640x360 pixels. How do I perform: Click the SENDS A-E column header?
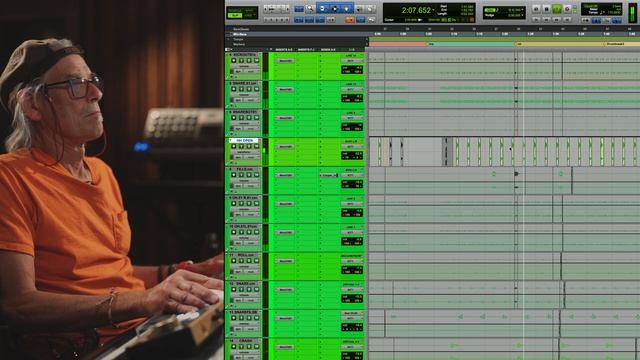[x=328, y=49]
